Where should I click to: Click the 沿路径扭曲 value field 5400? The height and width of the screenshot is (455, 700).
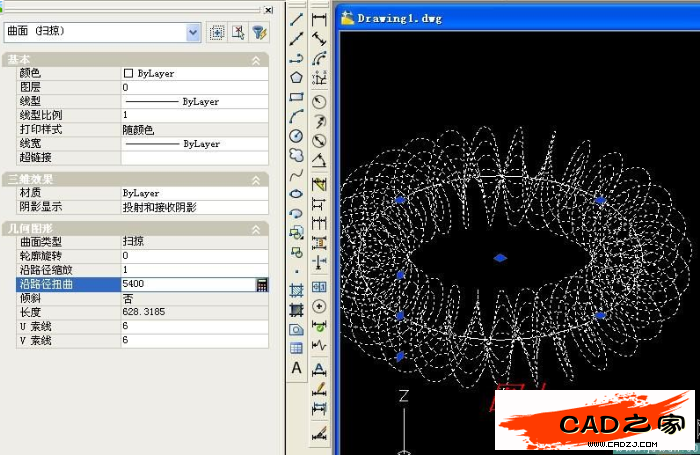(x=186, y=285)
